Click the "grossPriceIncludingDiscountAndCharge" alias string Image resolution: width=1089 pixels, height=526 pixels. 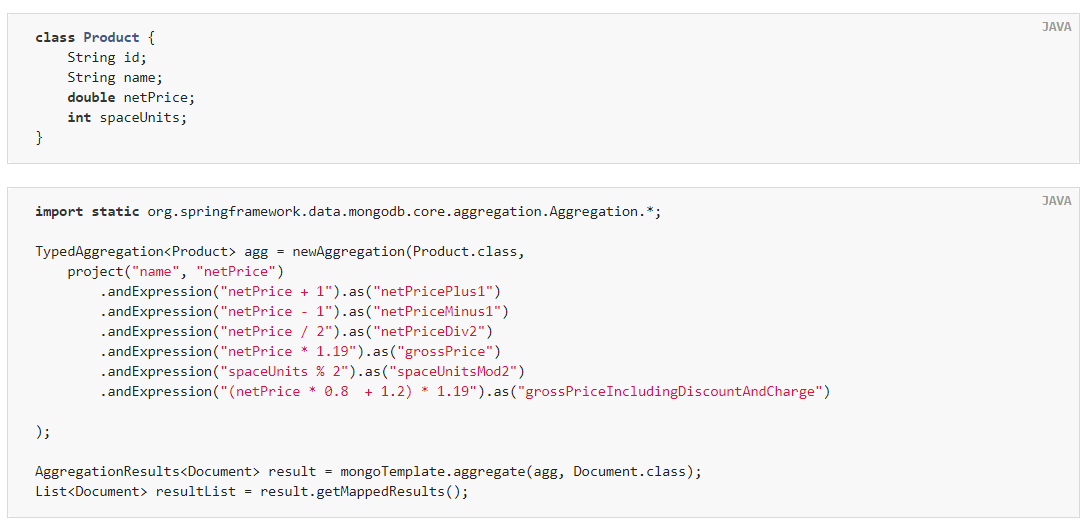click(x=670, y=392)
